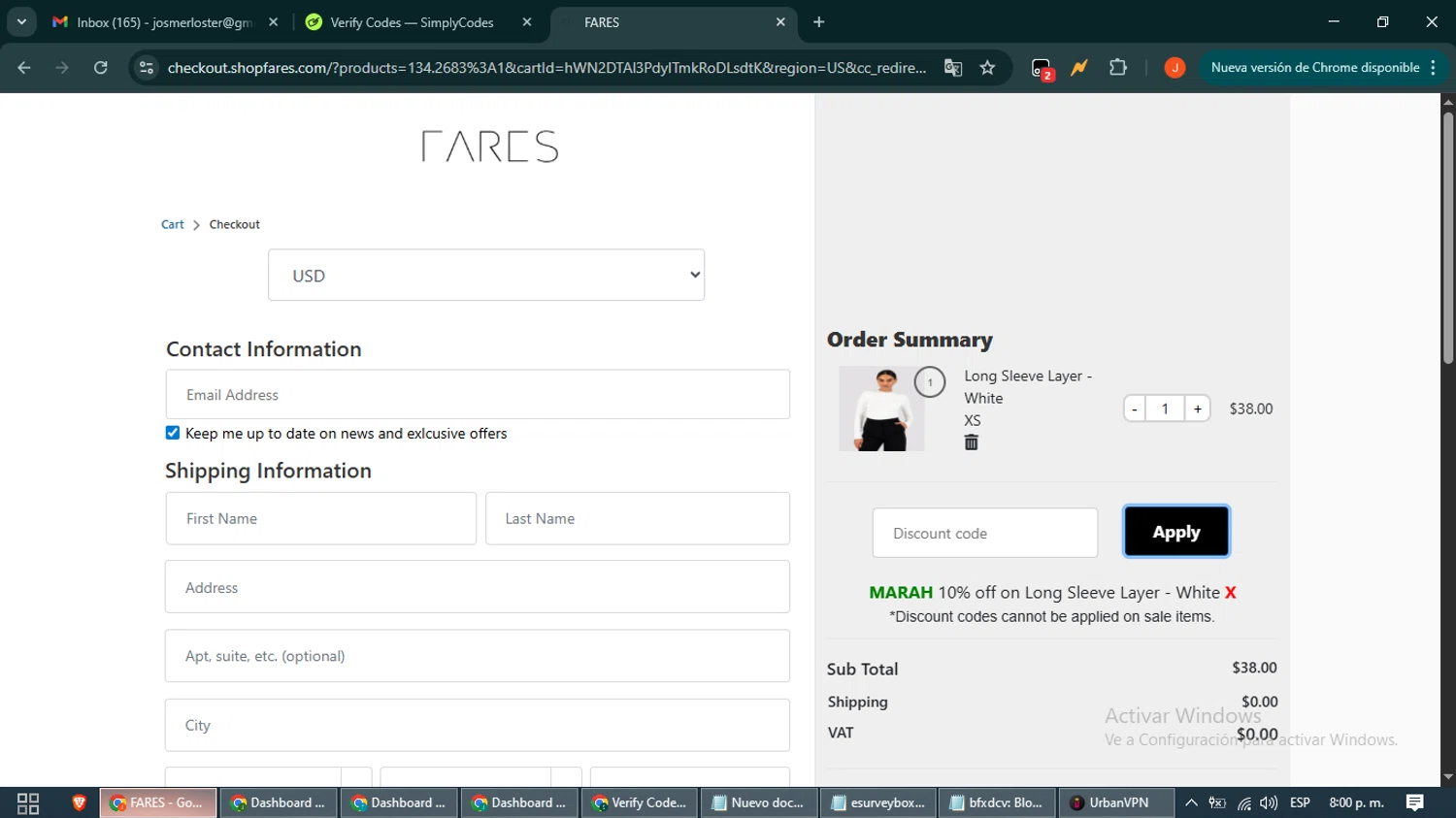Click the FARES logo
Viewport: 1456px width, 818px height.
pos(490,147)
